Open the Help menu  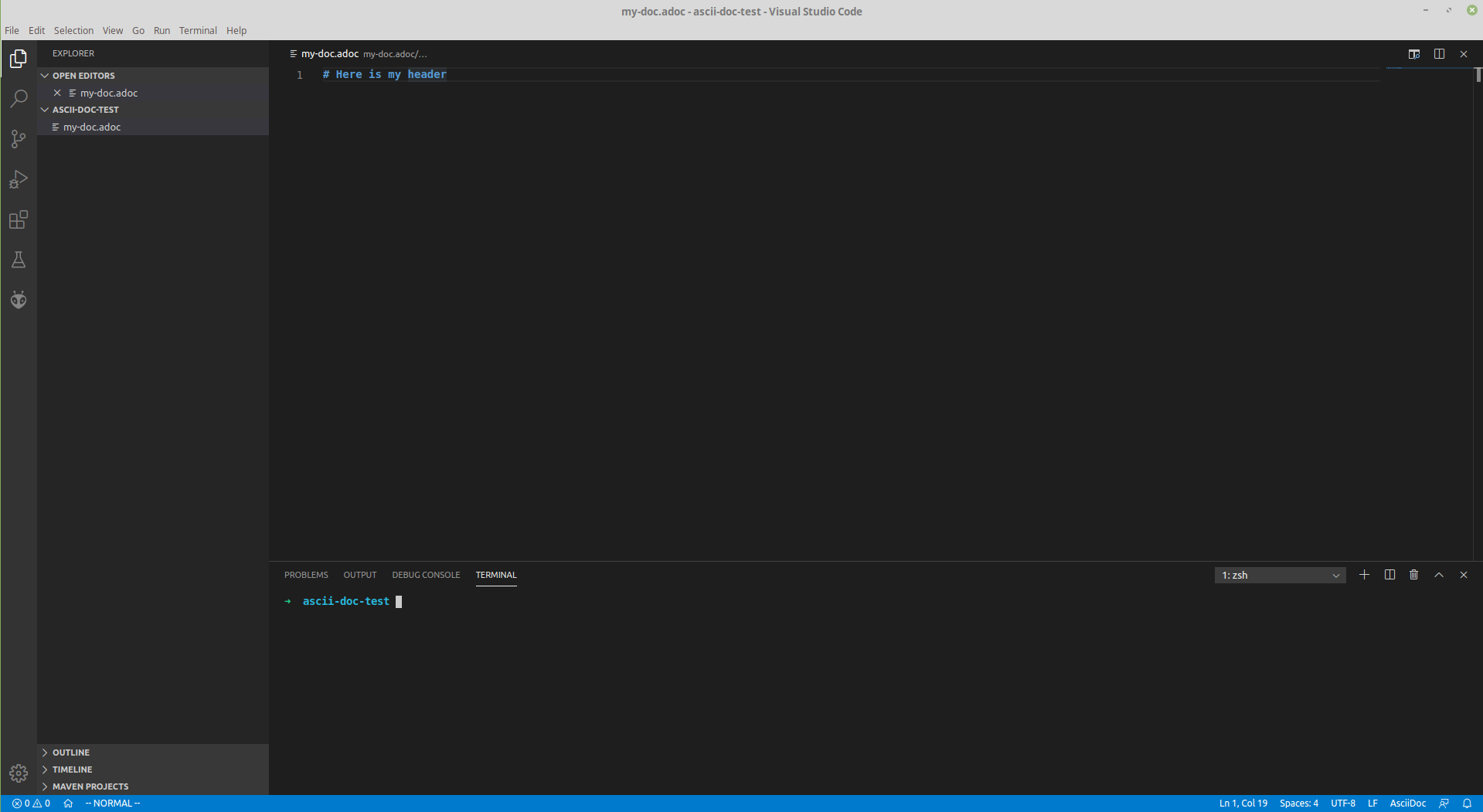pyautogui.click(x=236, y=31)
